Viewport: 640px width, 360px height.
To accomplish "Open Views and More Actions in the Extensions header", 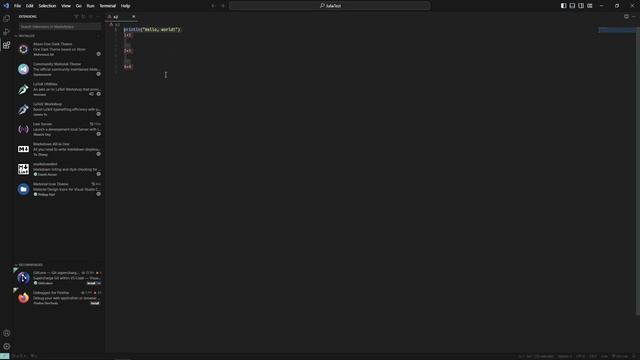I will [x=98, y=17].
